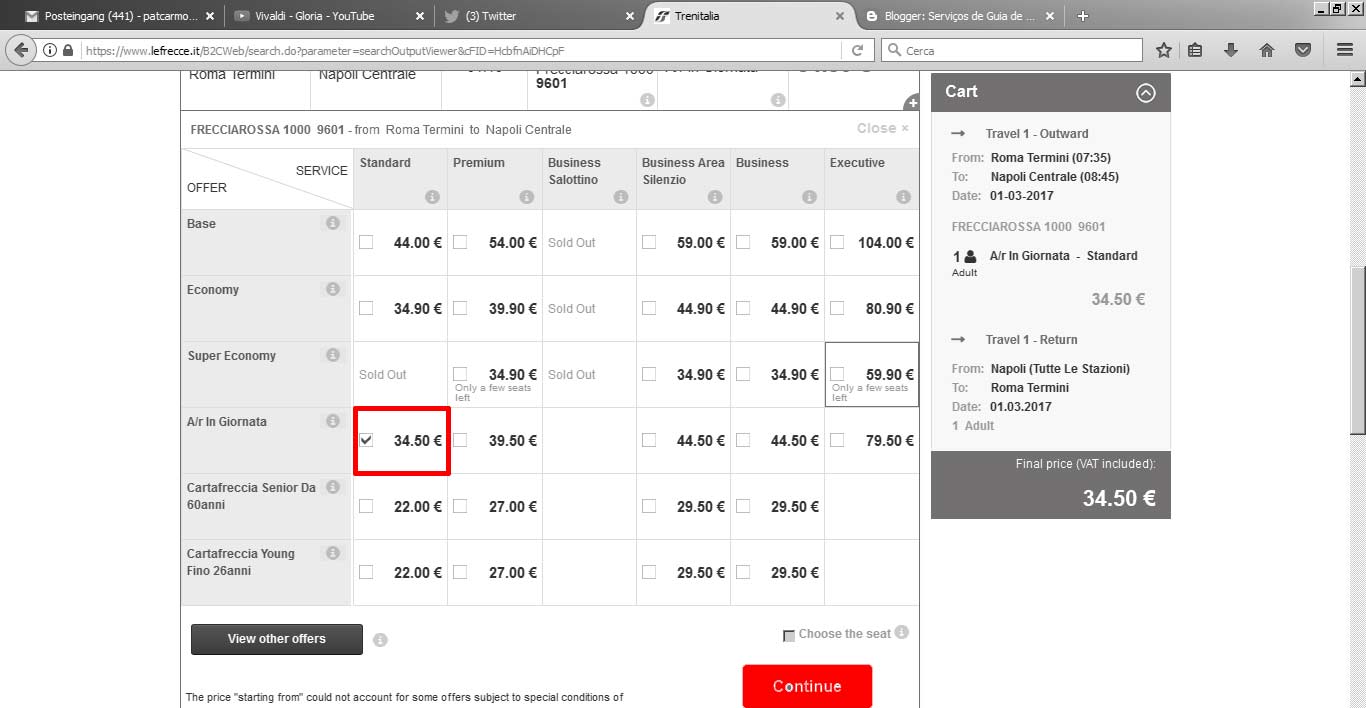Click the site information icon in address bar
1366x708 pixels.
[x=50, y=50]
